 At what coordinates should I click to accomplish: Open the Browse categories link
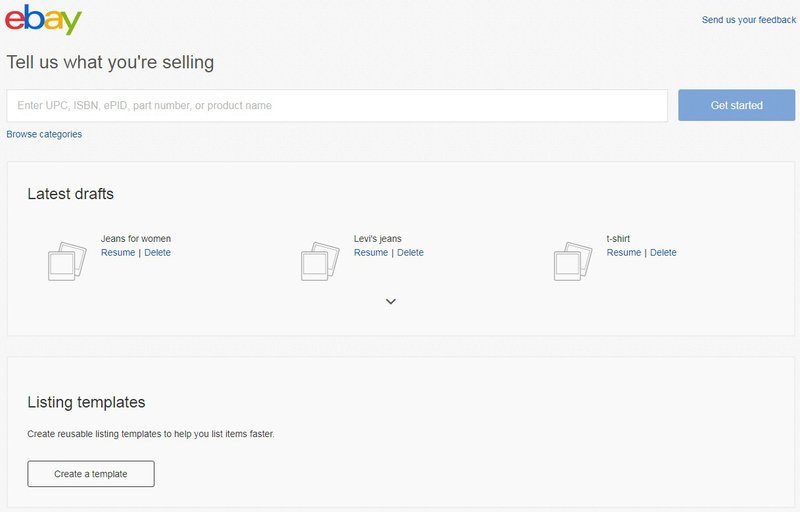44,134
